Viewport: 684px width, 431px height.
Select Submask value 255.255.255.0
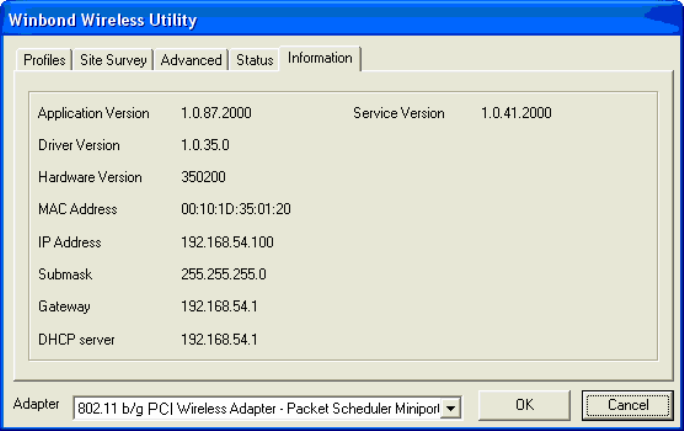(x=223, y=274)
